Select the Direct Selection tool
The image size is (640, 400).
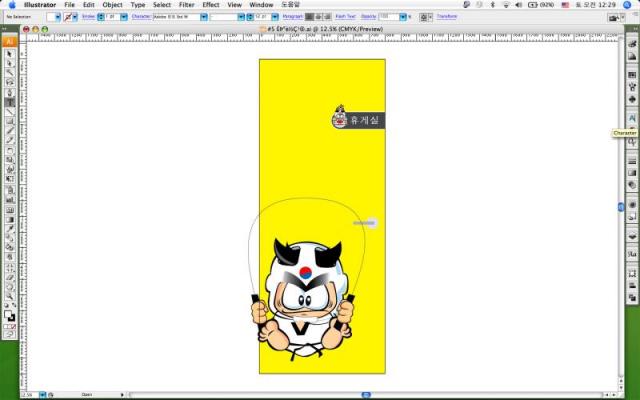pos(10,63)
